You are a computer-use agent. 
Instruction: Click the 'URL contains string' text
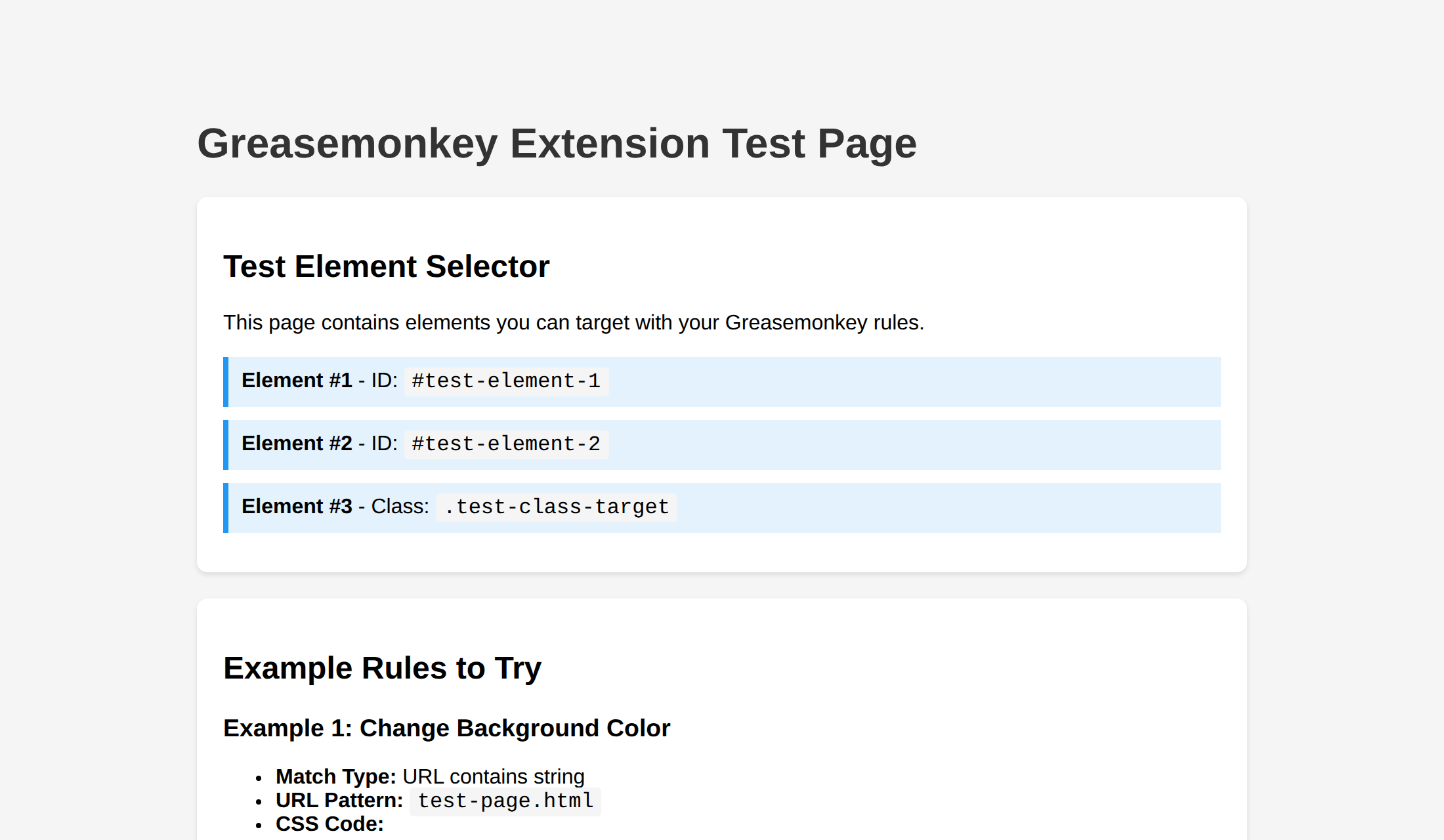494,777
